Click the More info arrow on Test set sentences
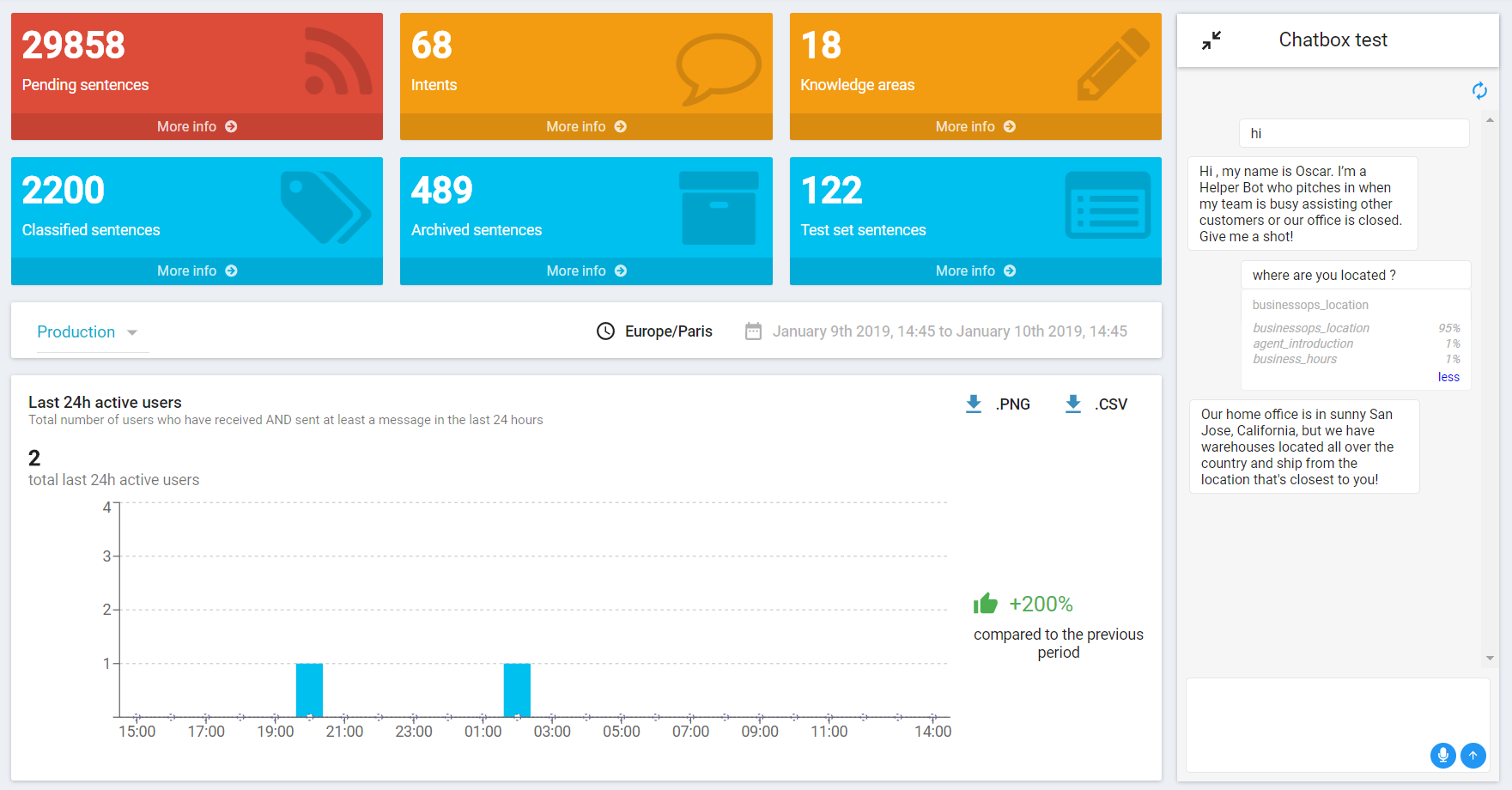Viewport: 1512px width, 790px height. (1010, 270)
